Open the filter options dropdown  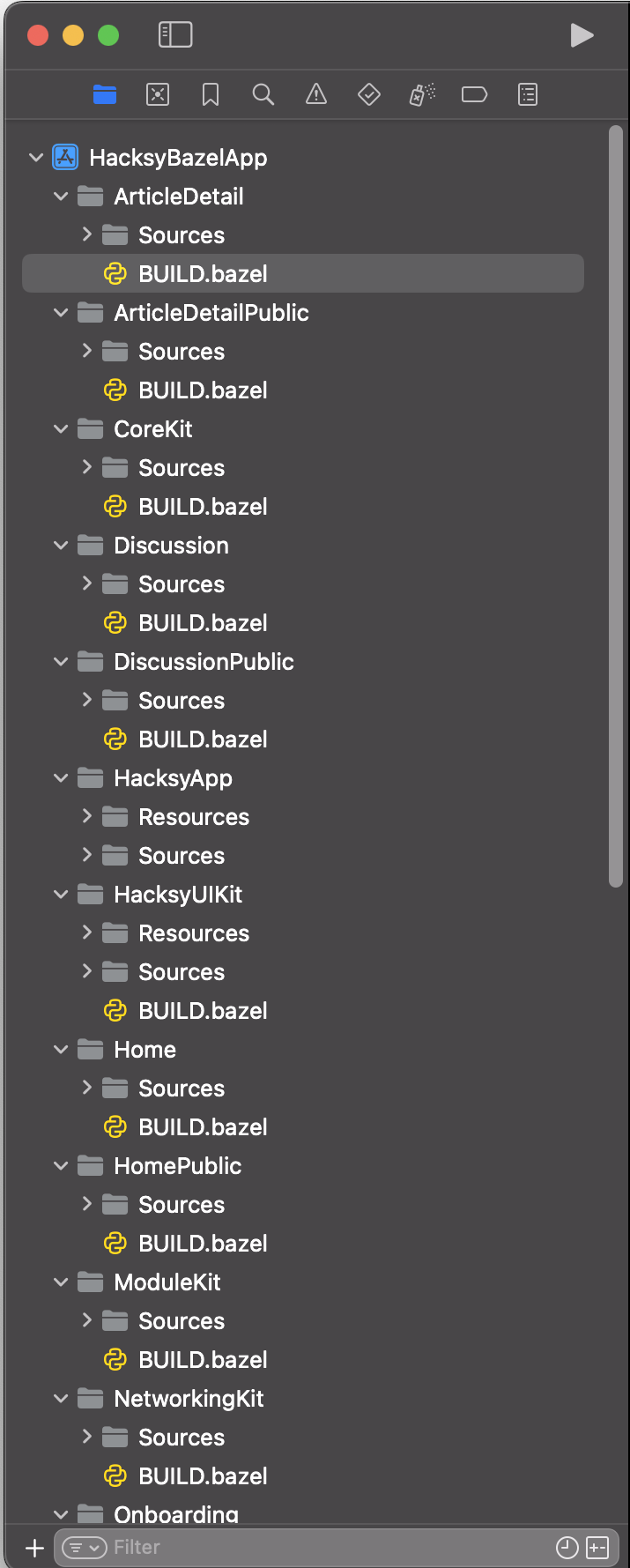coord(84,1547)
